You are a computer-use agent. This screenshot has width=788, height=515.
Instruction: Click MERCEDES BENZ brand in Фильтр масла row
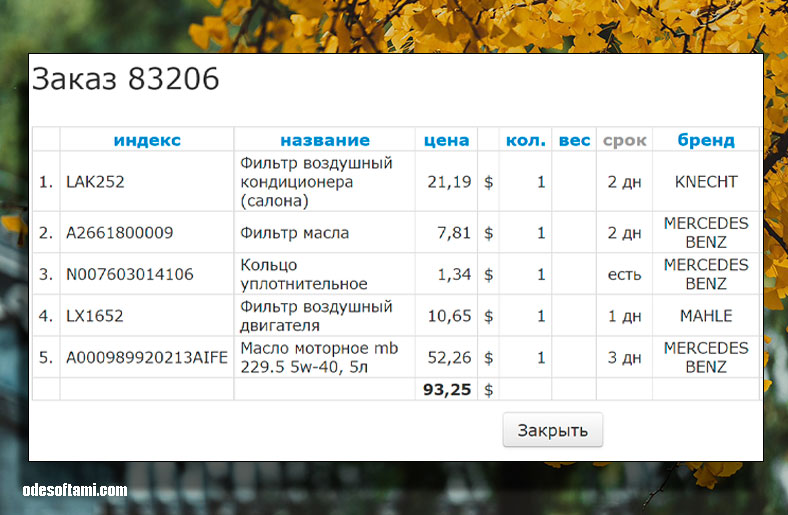click(706, 233)
